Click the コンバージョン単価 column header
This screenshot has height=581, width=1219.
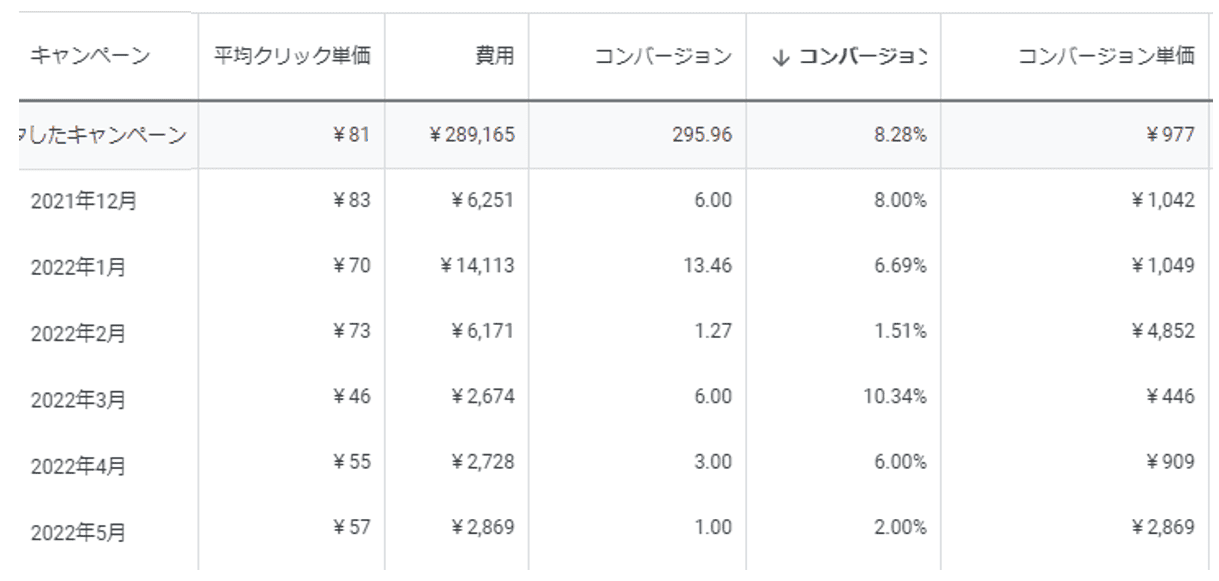pyautogui.click(x=1105, y=56)
